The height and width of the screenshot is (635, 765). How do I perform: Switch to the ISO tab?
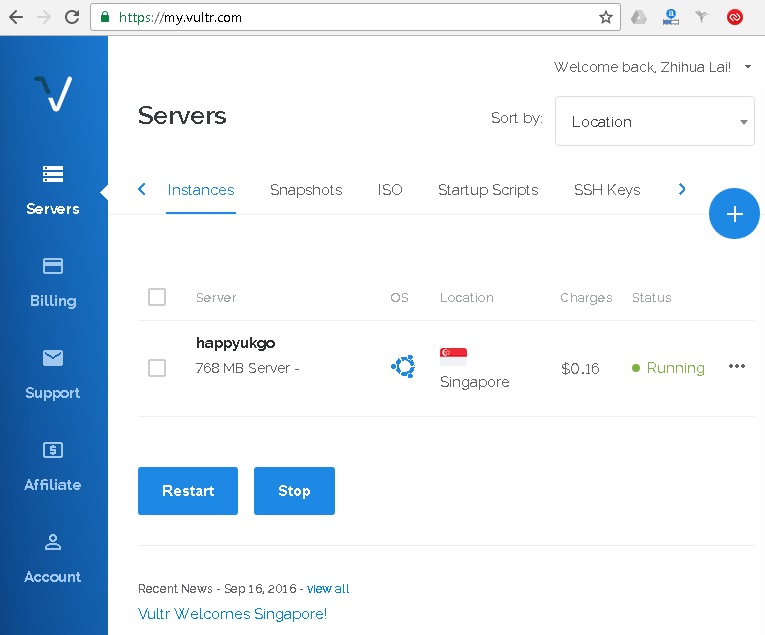point(390,190)
